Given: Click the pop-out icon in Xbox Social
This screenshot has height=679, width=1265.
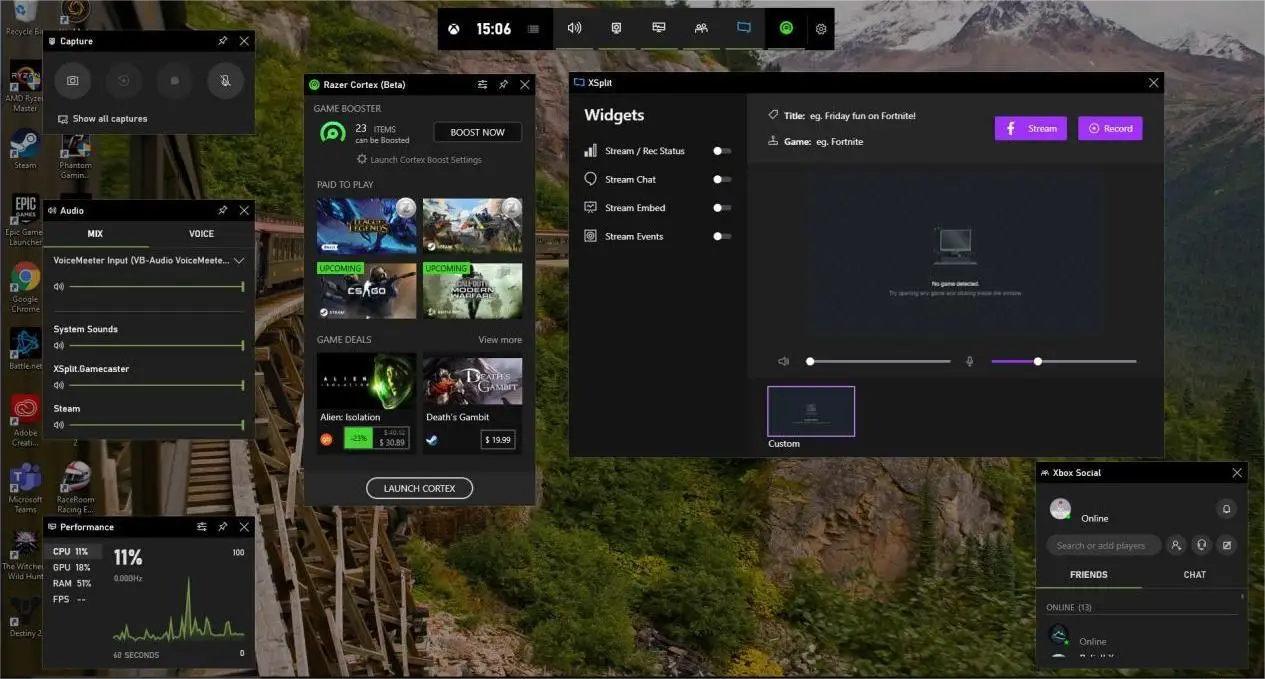Looking at the screenshot, I should pyautogui.click(x=1227, y=545).
